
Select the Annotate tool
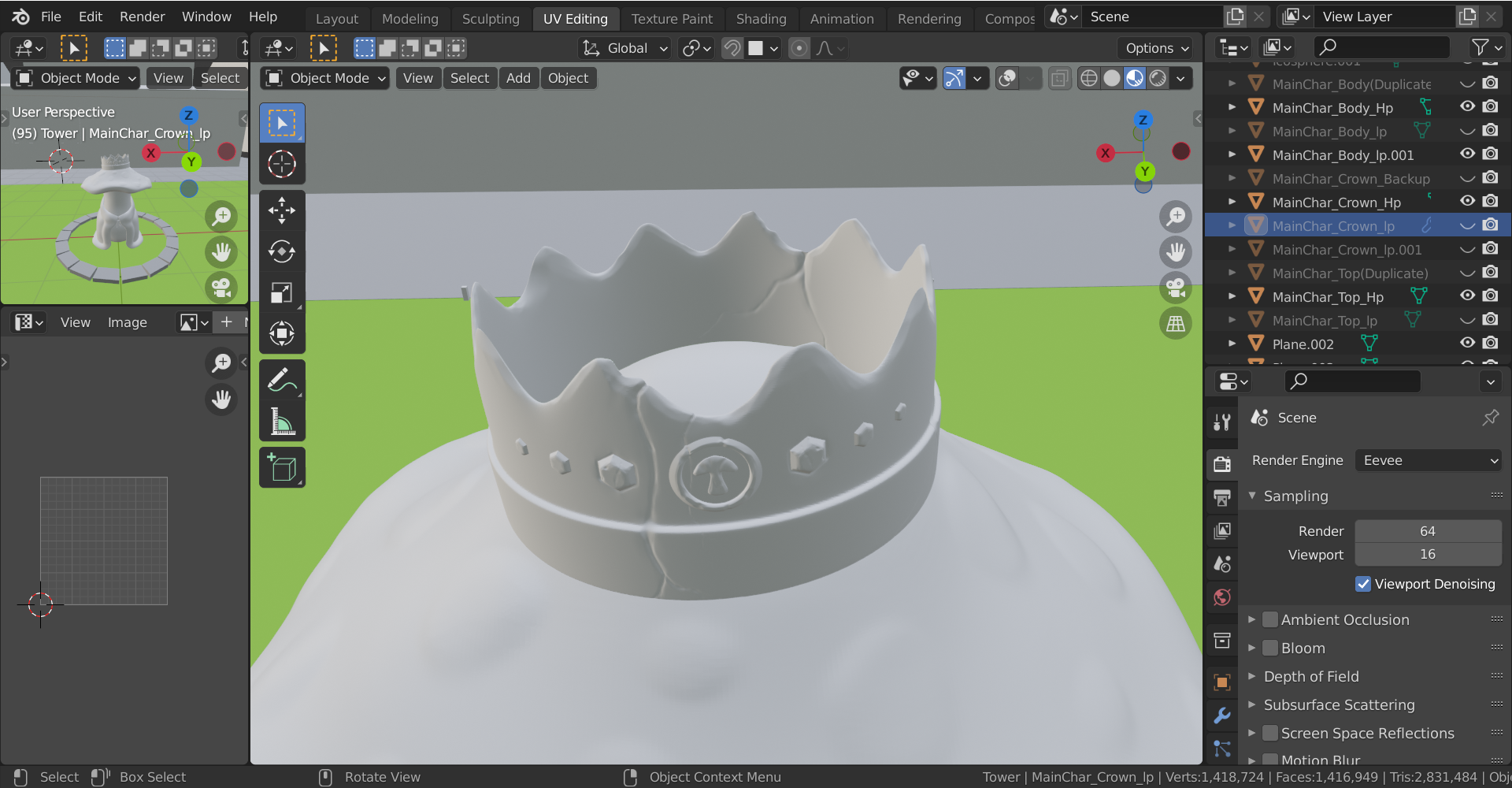tap(282, 380)
